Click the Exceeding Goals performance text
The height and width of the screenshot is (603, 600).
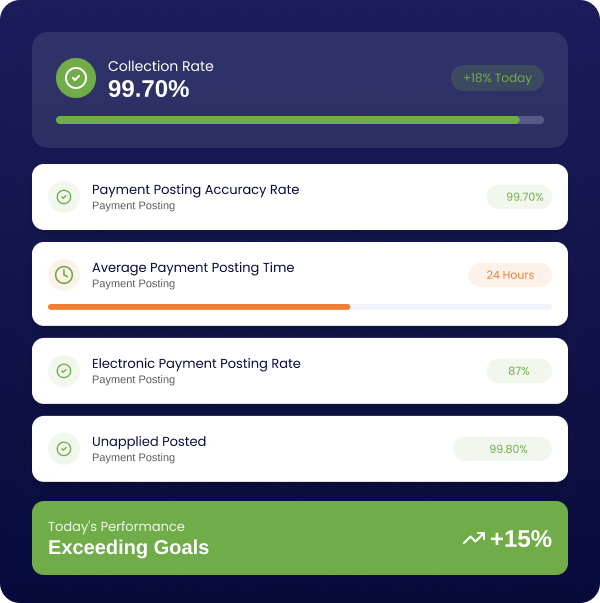128,547
